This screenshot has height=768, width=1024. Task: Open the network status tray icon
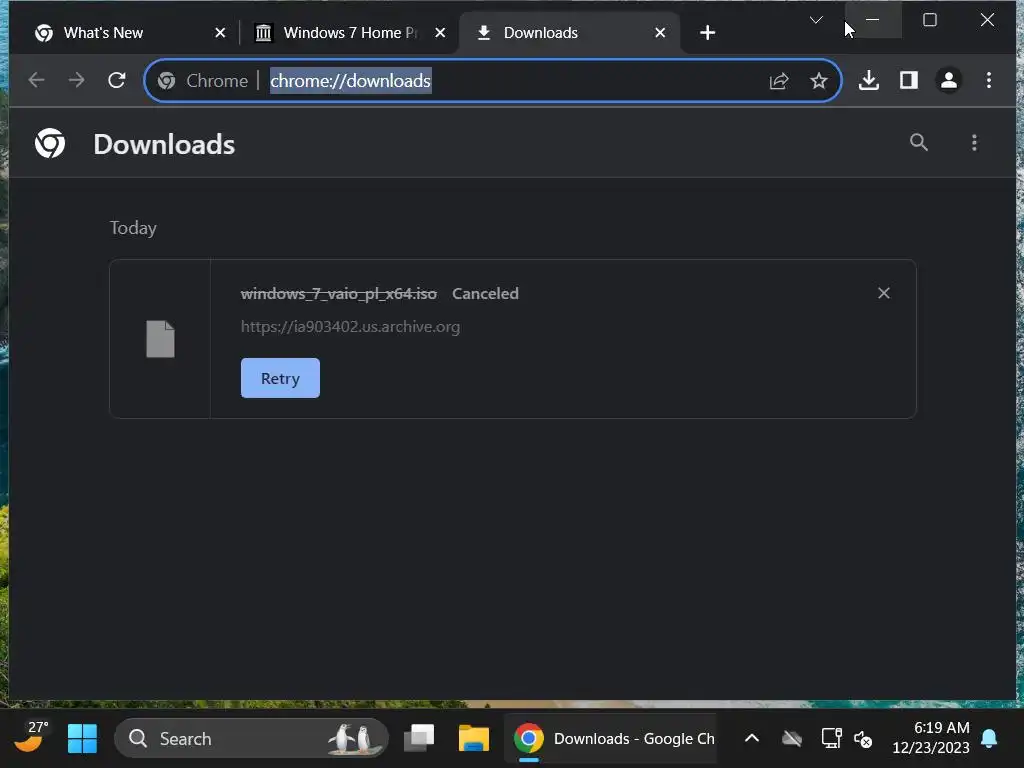[x=831, y=739]
